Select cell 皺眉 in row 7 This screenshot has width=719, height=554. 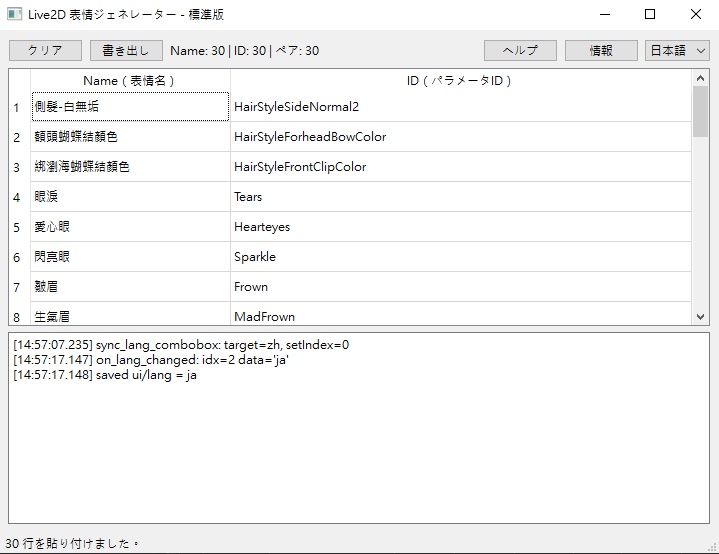[130, 287]
